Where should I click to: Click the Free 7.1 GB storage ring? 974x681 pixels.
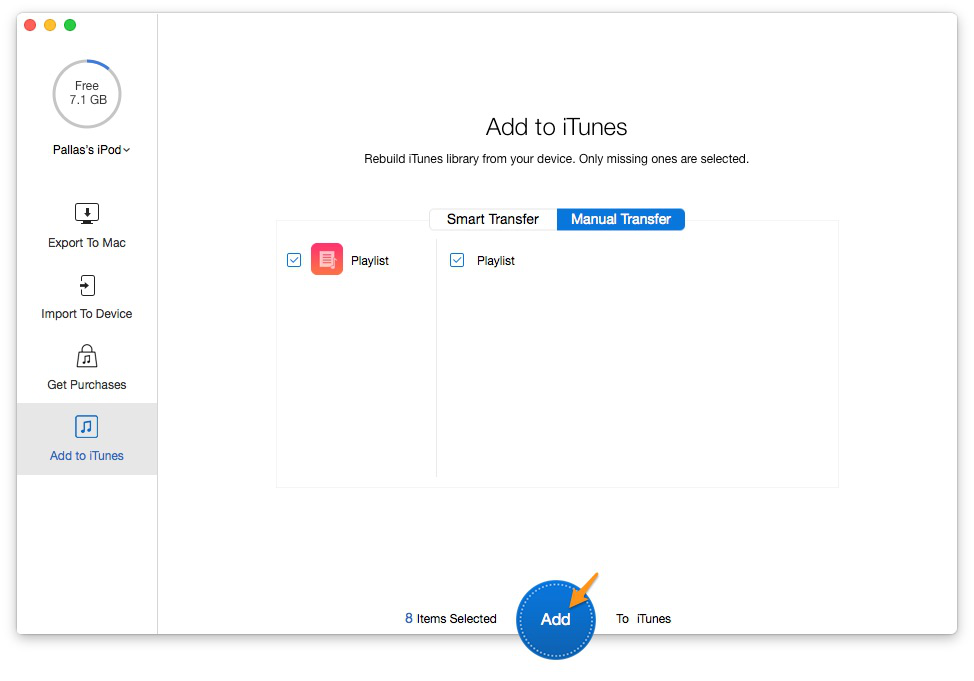pos(87,94)
